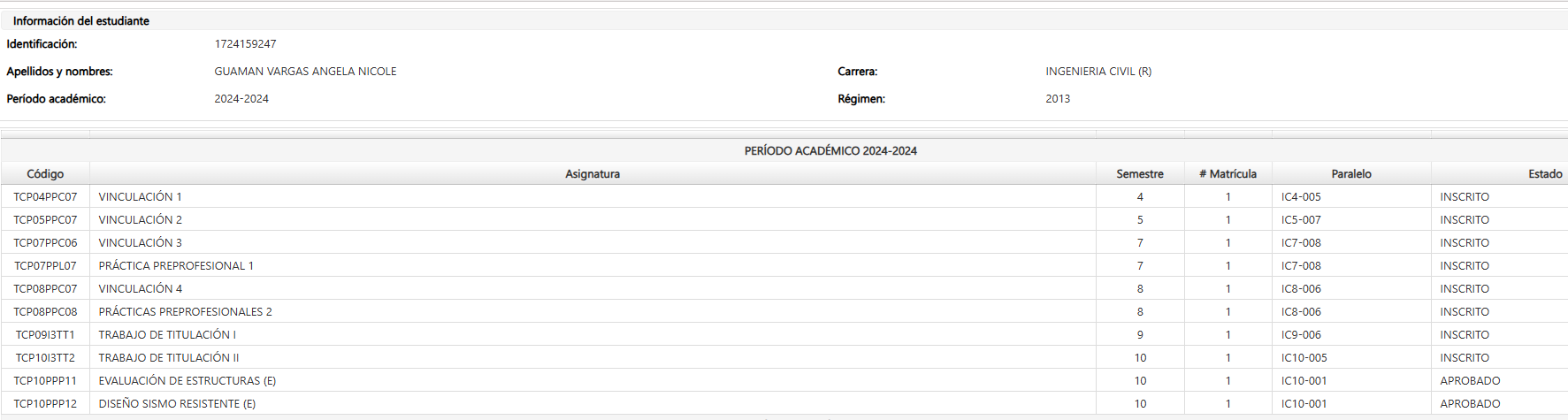Click the Código column header
Screen dimensions: 1568x420
[45, 174]
